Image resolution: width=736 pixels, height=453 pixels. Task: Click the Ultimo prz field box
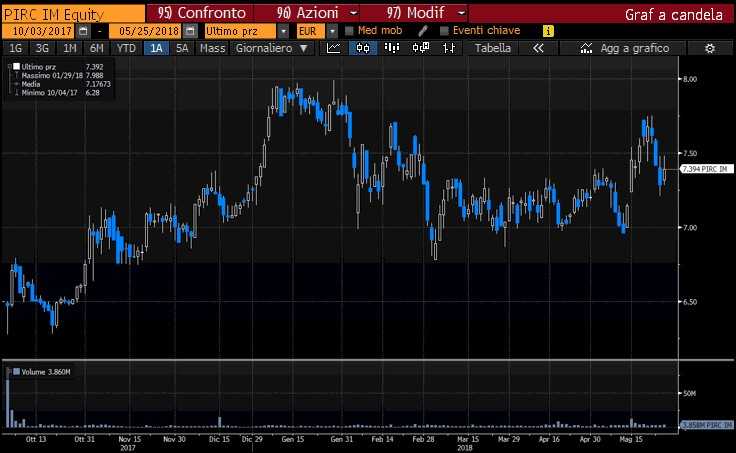point(240,31)
